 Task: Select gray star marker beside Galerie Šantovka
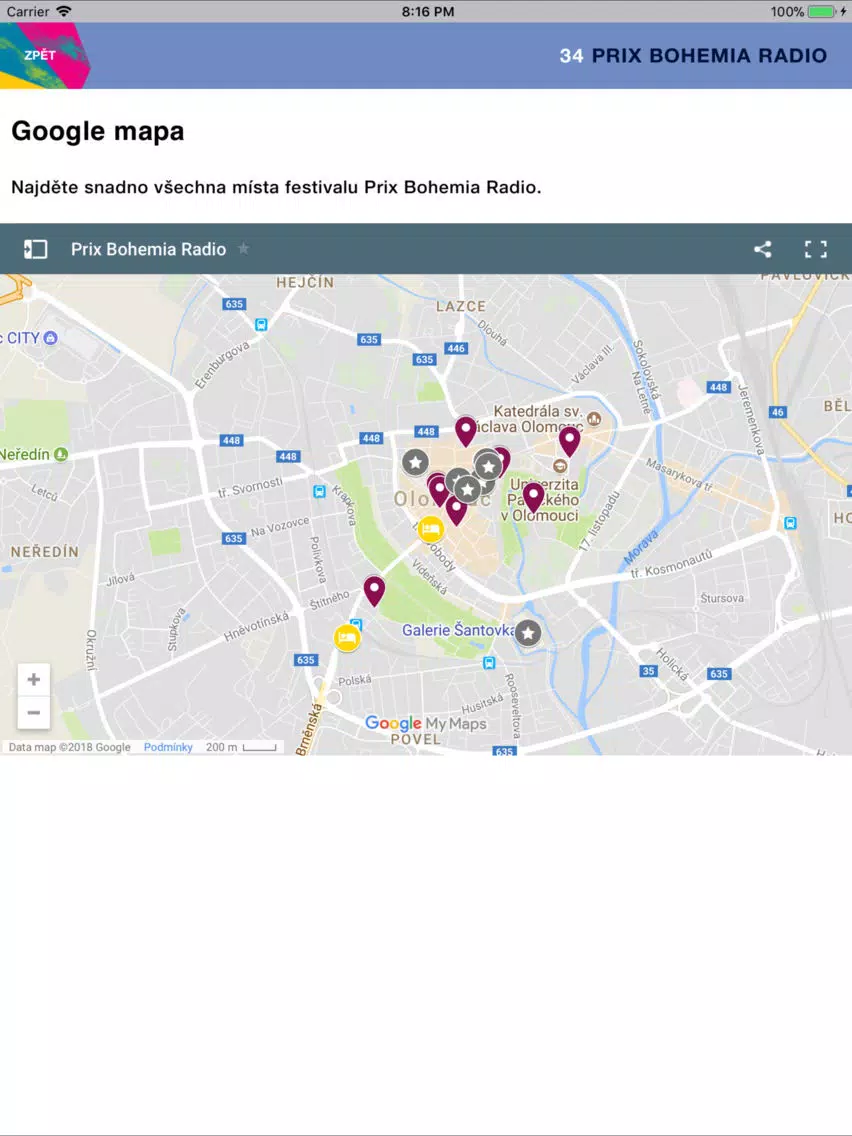pos(528,633)
